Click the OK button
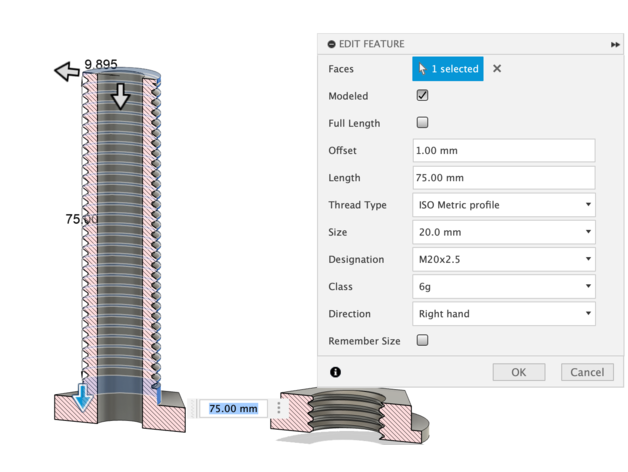The width and height of the screenshot is (628, 472). pos(518,372)
